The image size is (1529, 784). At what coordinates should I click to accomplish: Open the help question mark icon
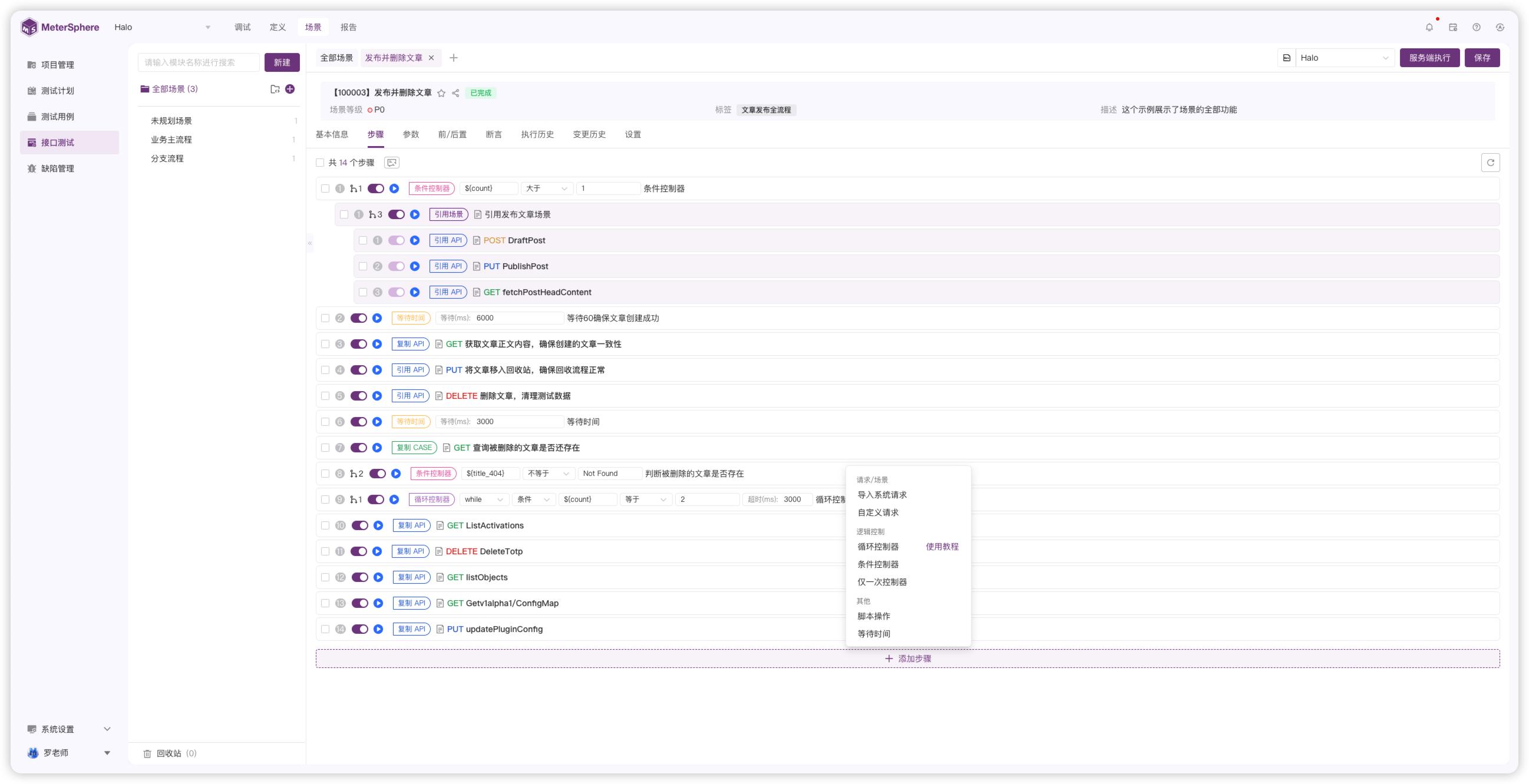(x=1476, y=27)
